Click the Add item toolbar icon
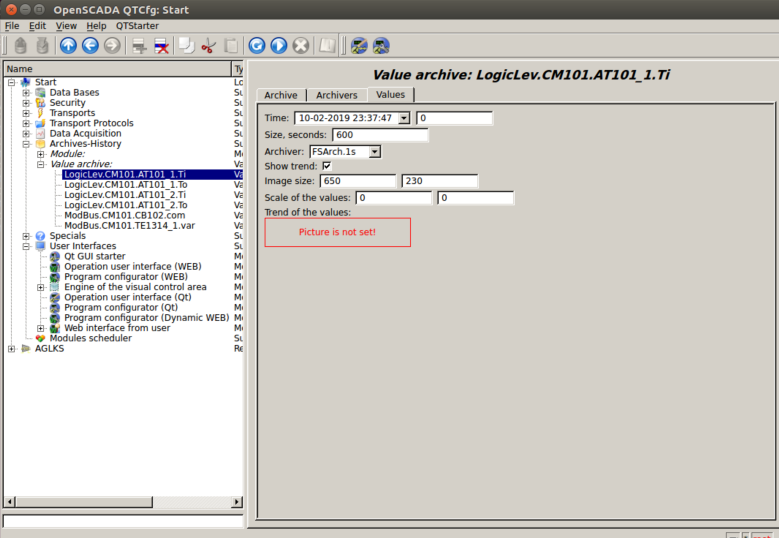The width and height of the screenshot is (779, 538). pos(139,45)
